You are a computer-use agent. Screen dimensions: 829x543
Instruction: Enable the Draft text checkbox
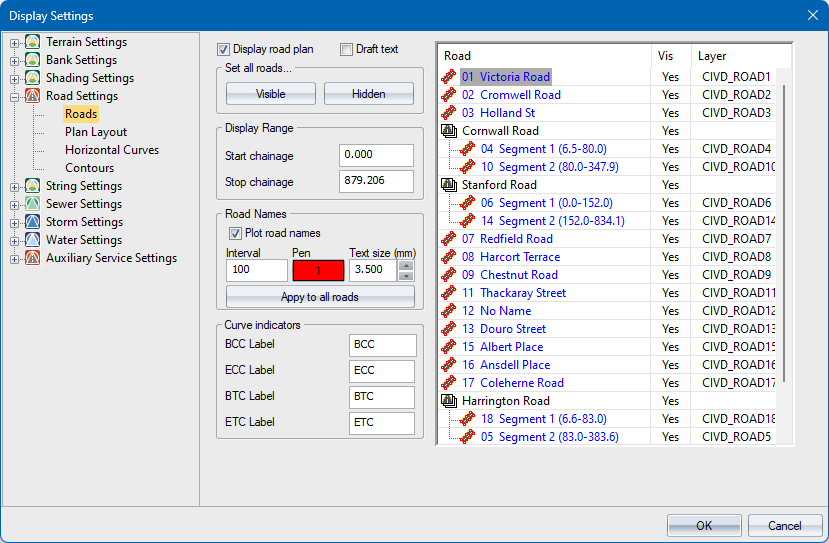point(346,49)
